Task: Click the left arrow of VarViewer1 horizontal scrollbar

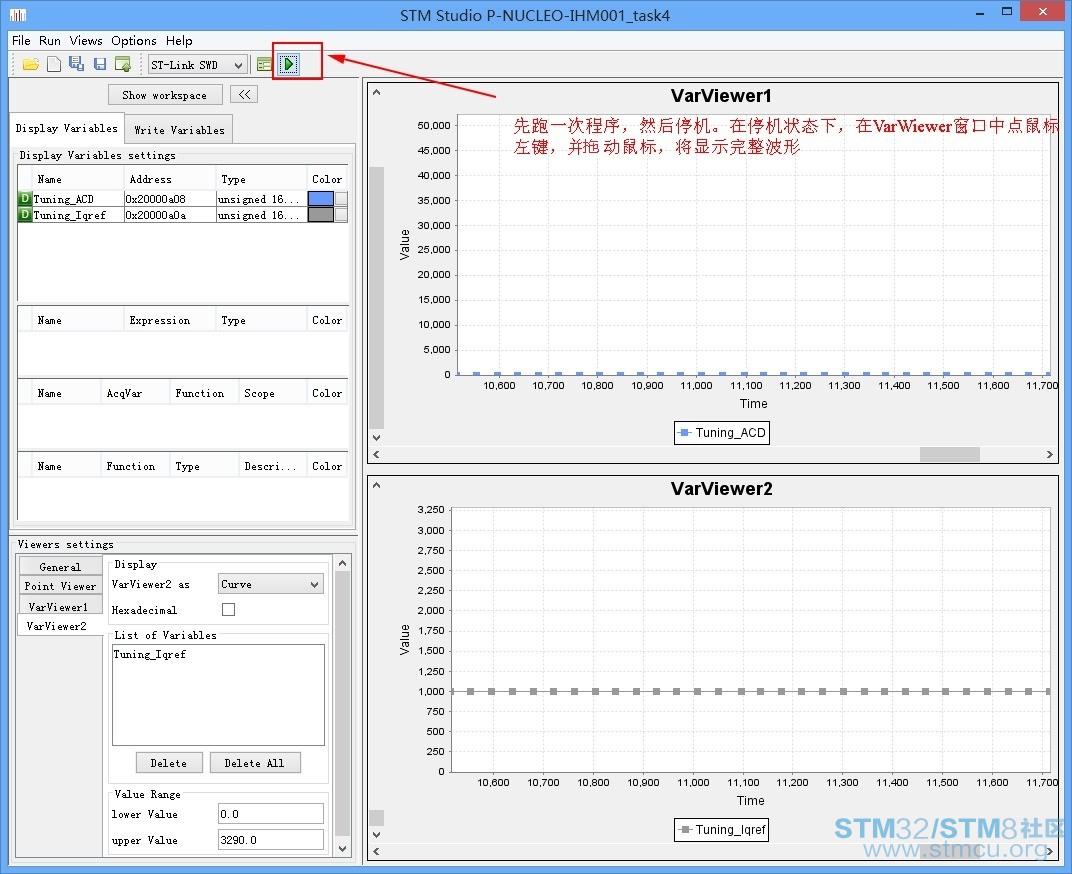Action: click(x=377, y=454)
